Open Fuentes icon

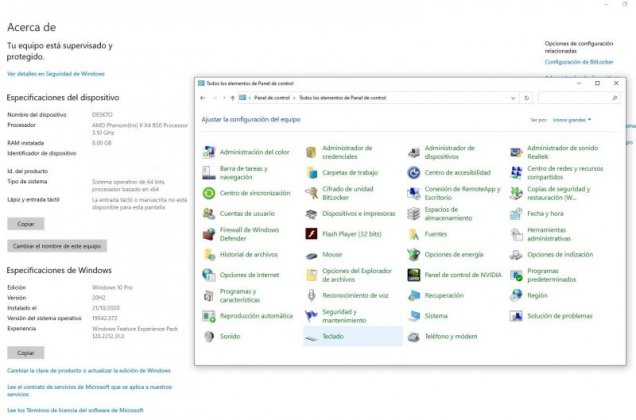point(414,234)
